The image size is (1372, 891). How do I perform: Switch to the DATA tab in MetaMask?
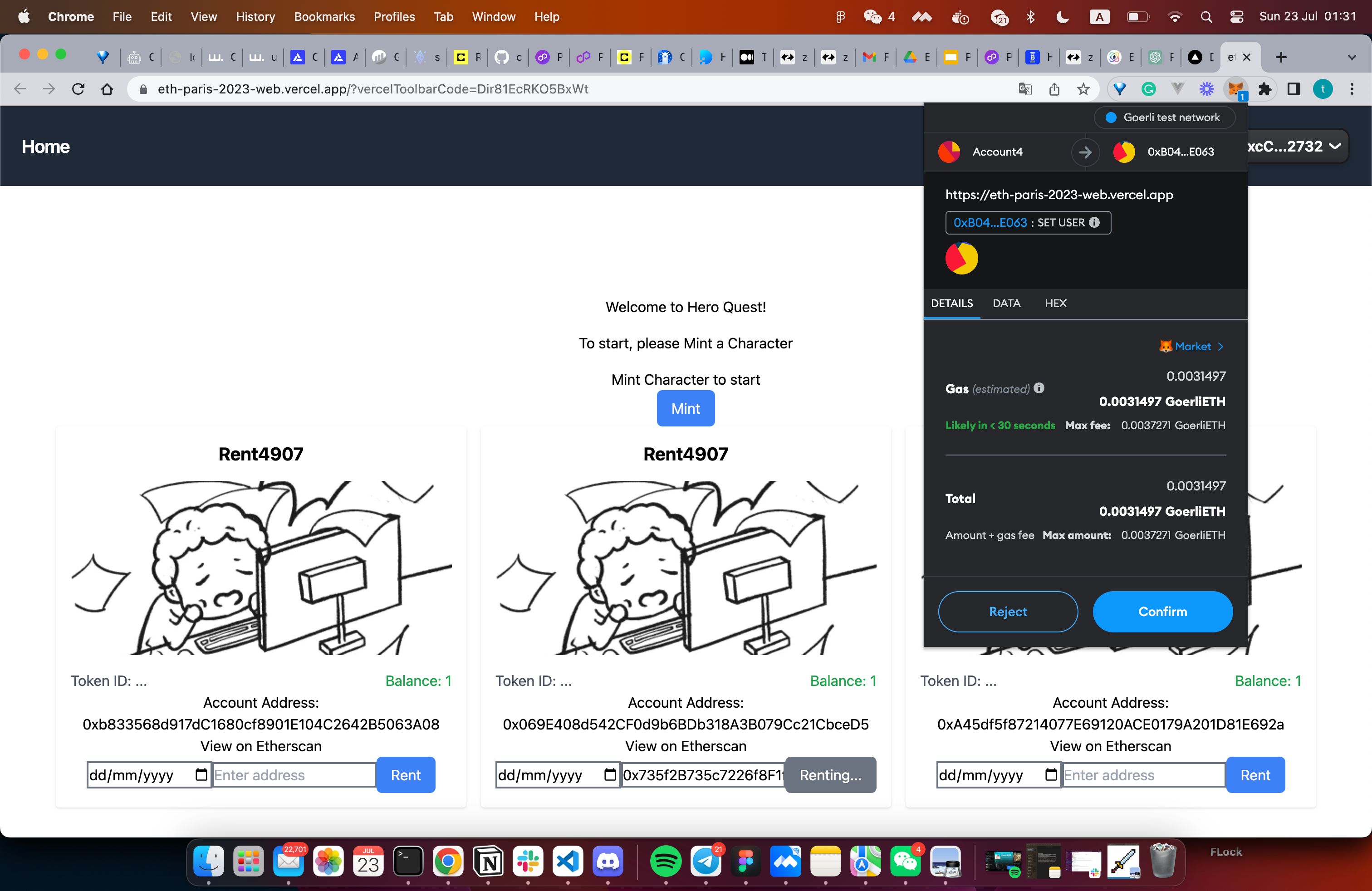(x=1006, y=303)
